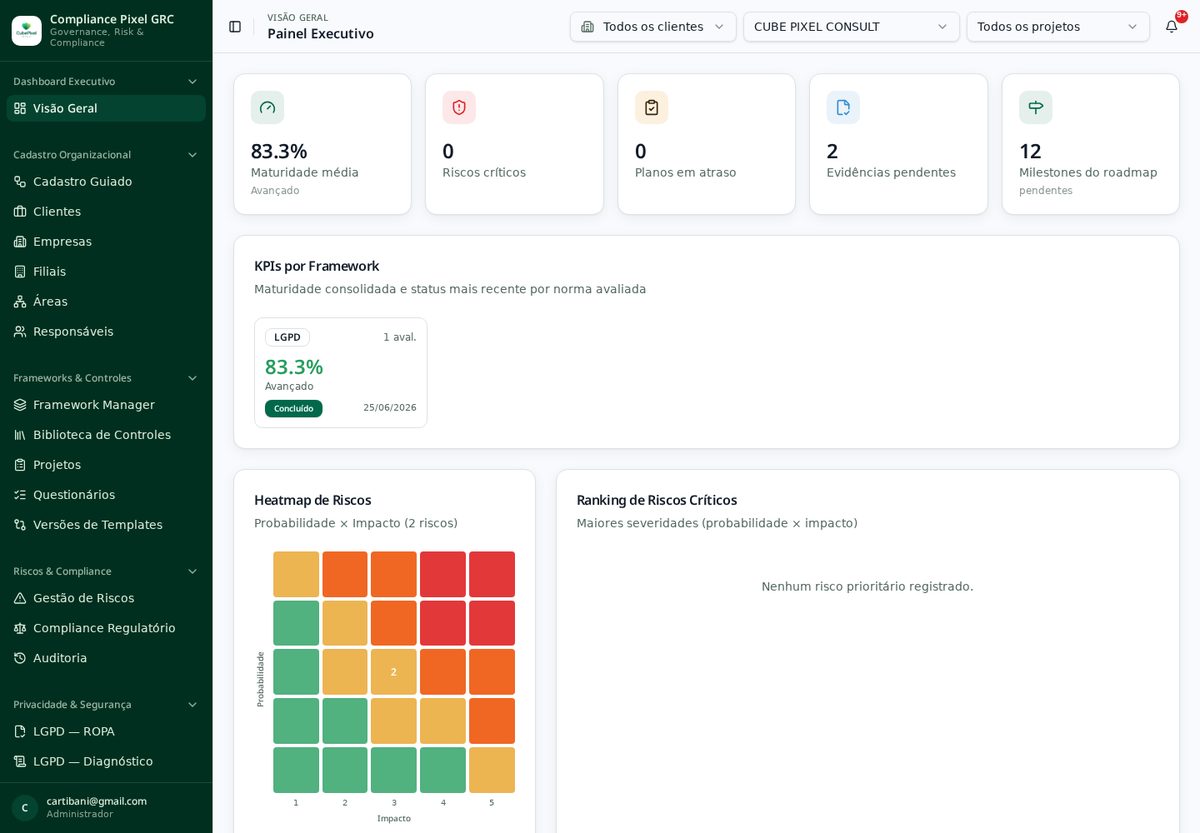Image resolution: width=1200 pixels, height=833 pixels.
Task: Click the Painel Executivo page title
Action: coord(320,34)
